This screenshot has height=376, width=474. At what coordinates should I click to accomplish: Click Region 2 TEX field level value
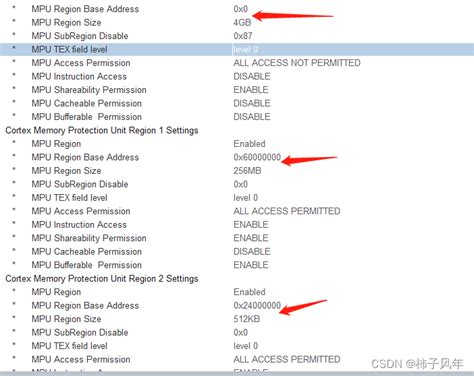(x=246, y=346)
